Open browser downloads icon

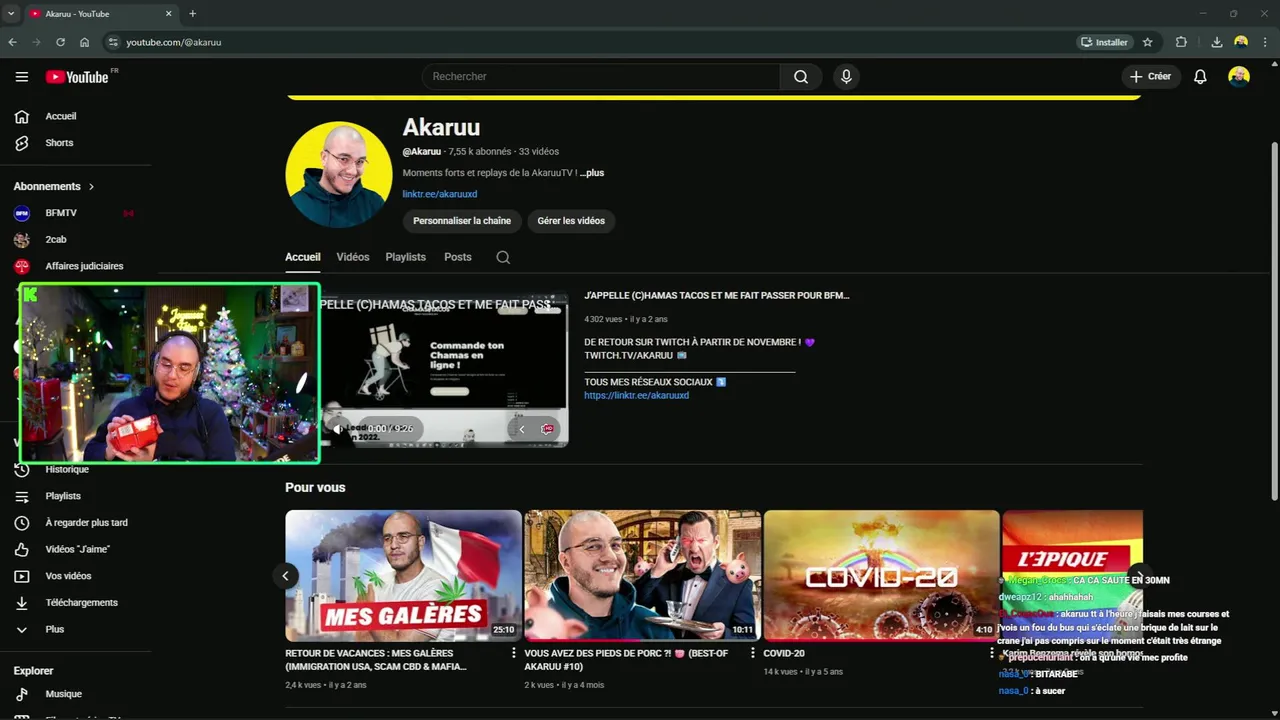(x=1217, y=42)
